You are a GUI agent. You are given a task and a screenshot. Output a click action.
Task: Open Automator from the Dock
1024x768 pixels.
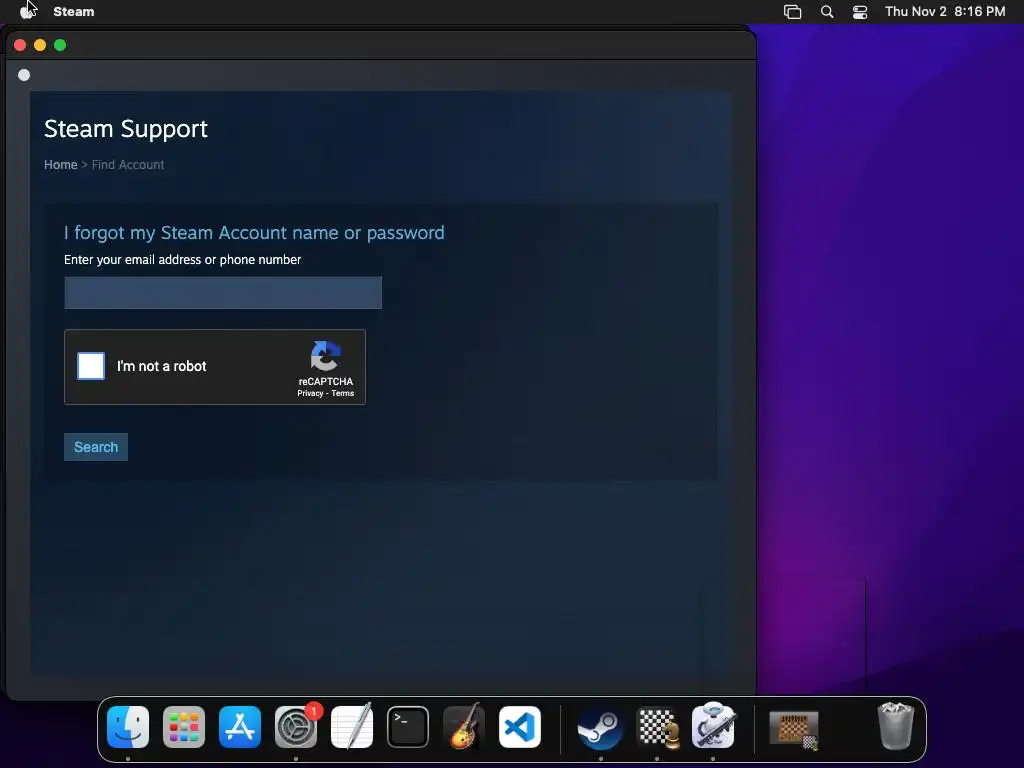[713, 726]
